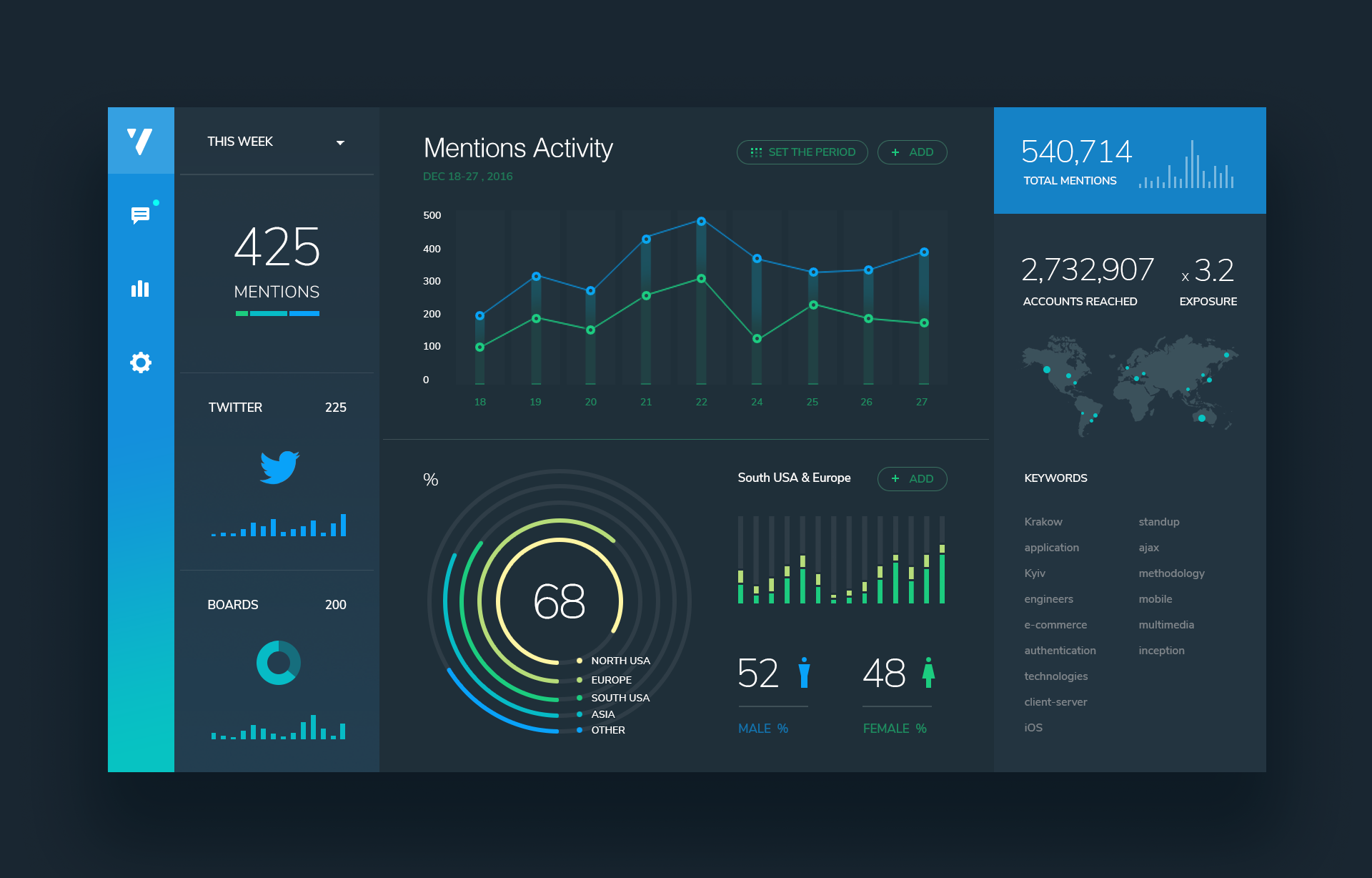Click the ADD button in South USA & Europe panel
Screen dimensions: 1372x878
[x=912, y=478]
